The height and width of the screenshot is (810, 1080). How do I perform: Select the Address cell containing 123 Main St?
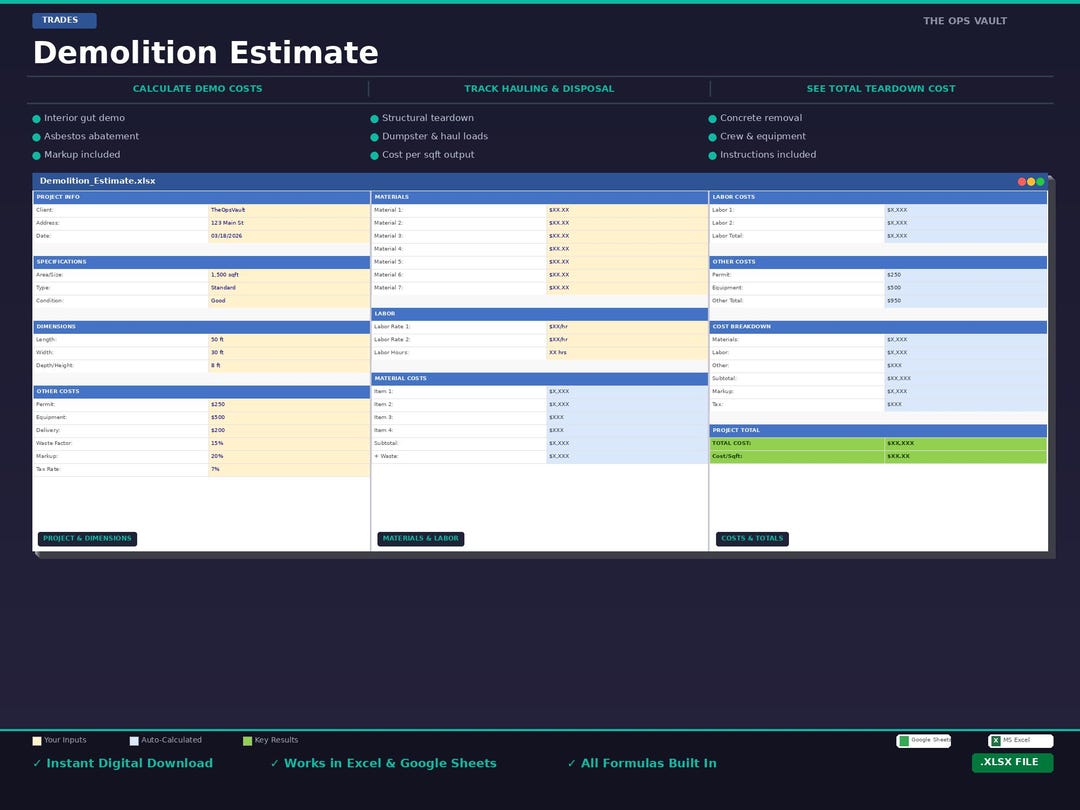point(289,223)
